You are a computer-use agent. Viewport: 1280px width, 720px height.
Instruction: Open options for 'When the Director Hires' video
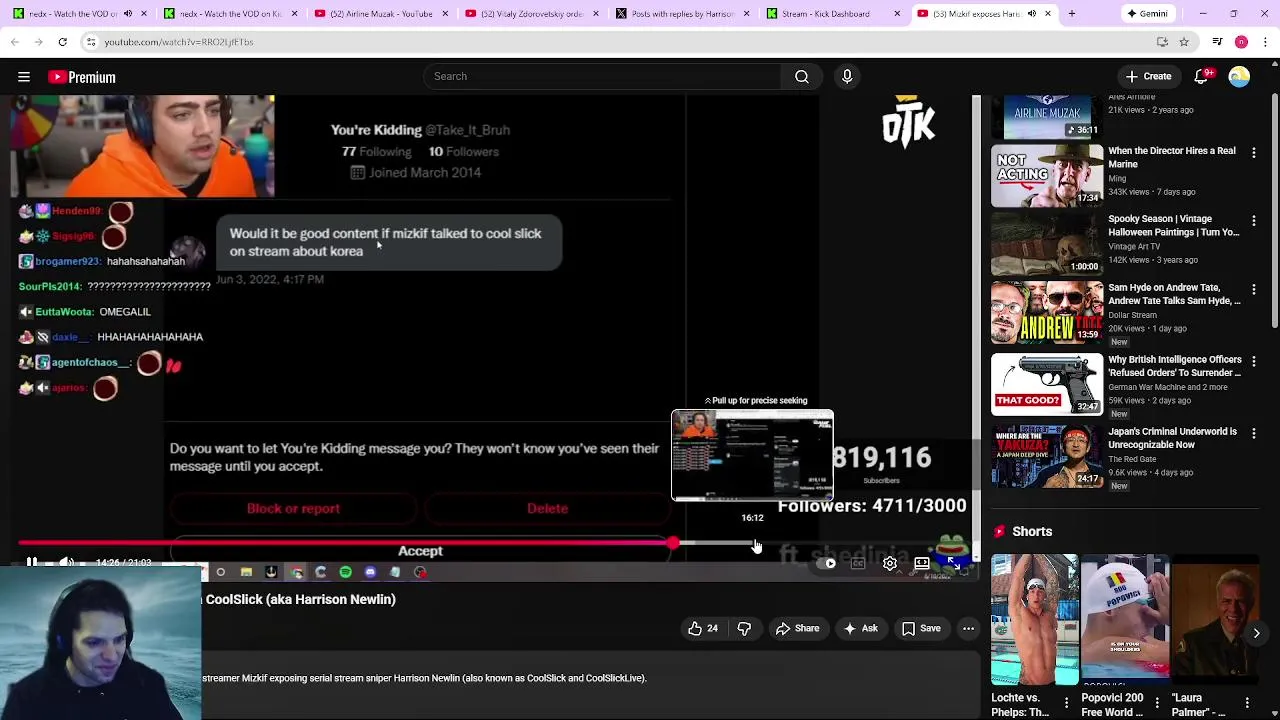click(1254, 153)
